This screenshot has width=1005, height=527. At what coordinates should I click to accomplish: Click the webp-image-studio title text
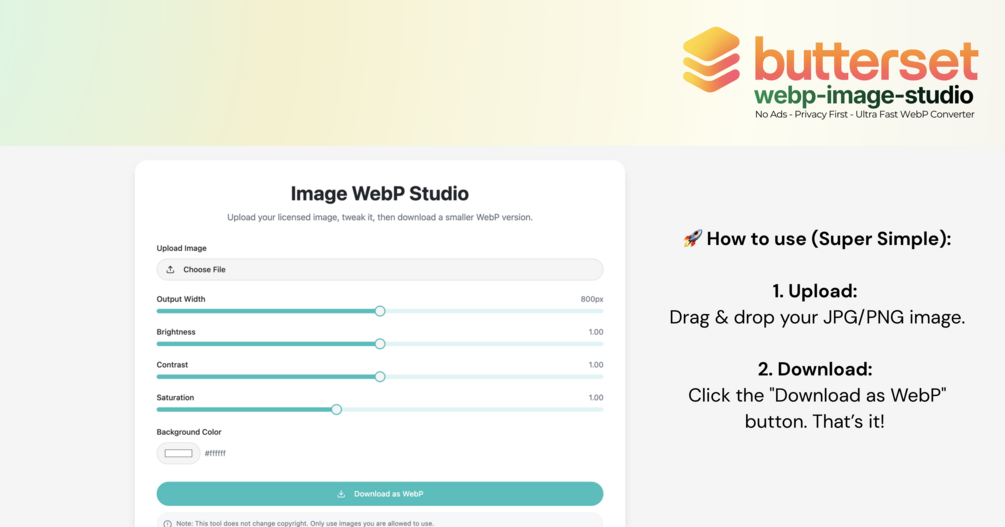click(x=864, y=96)
